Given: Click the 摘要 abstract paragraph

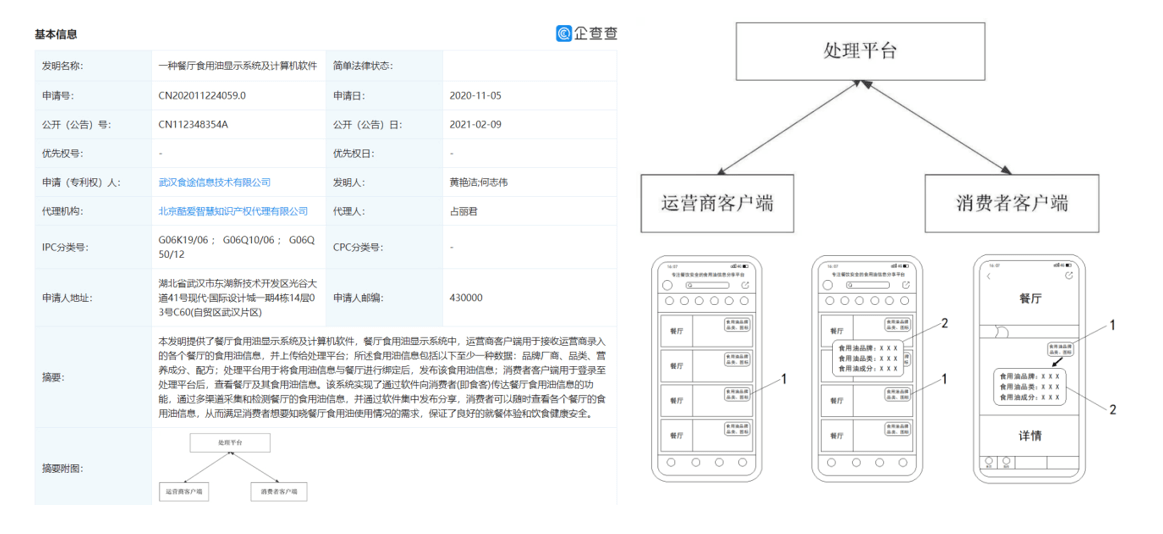Looking at the screenshot, I should pos(383,378).
